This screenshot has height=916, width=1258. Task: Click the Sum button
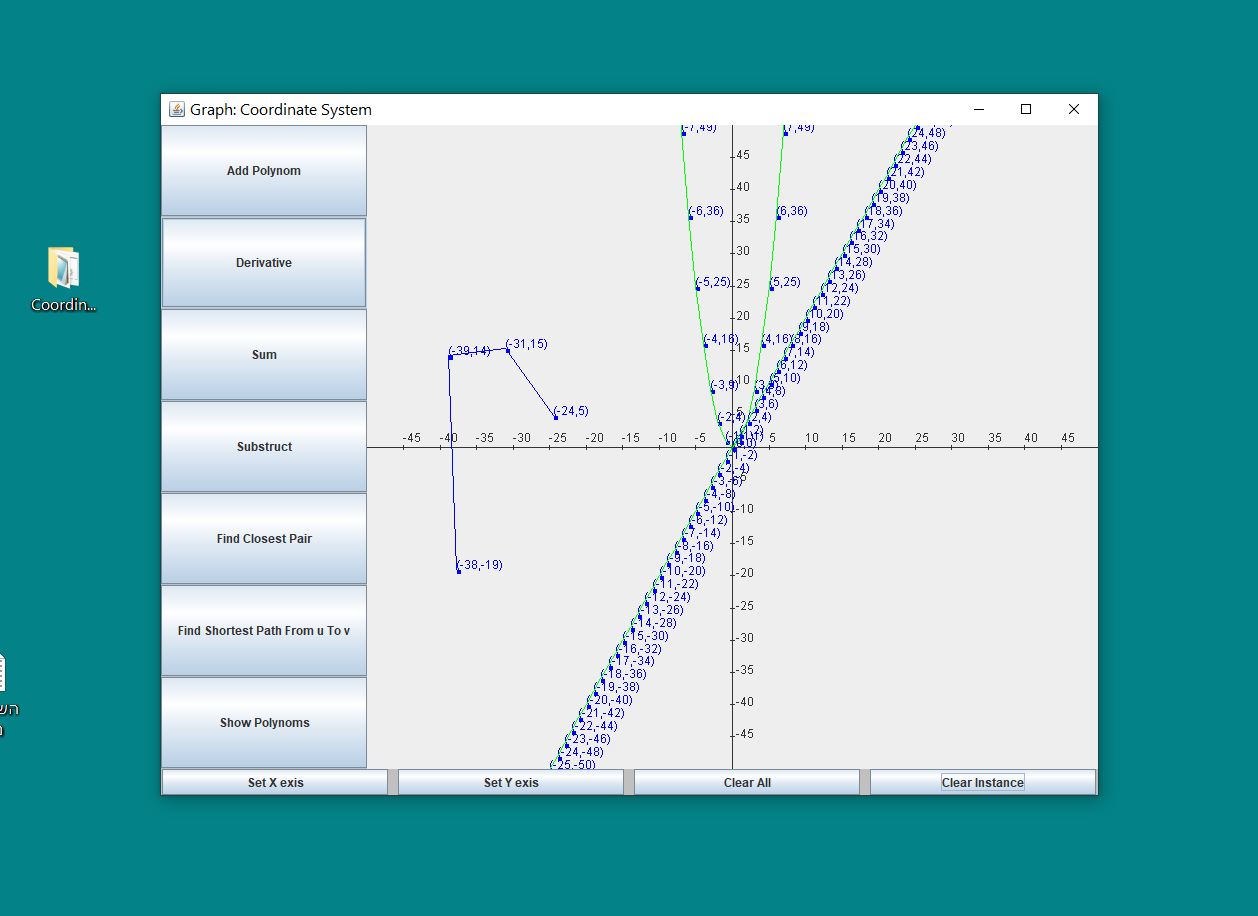pos(263,354)
